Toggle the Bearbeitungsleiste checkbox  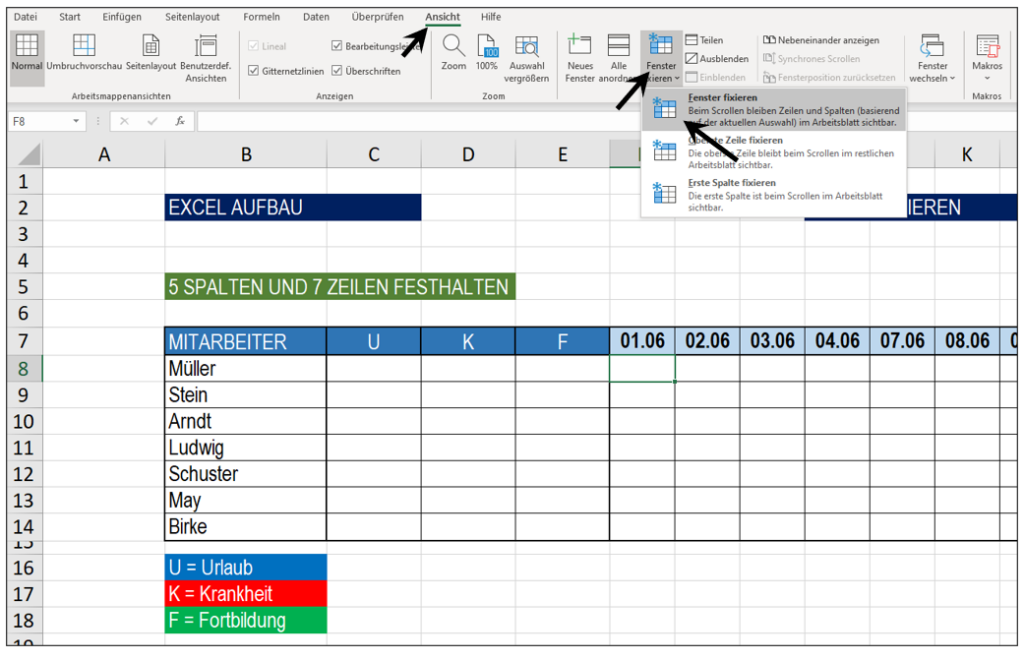(337, 46)
